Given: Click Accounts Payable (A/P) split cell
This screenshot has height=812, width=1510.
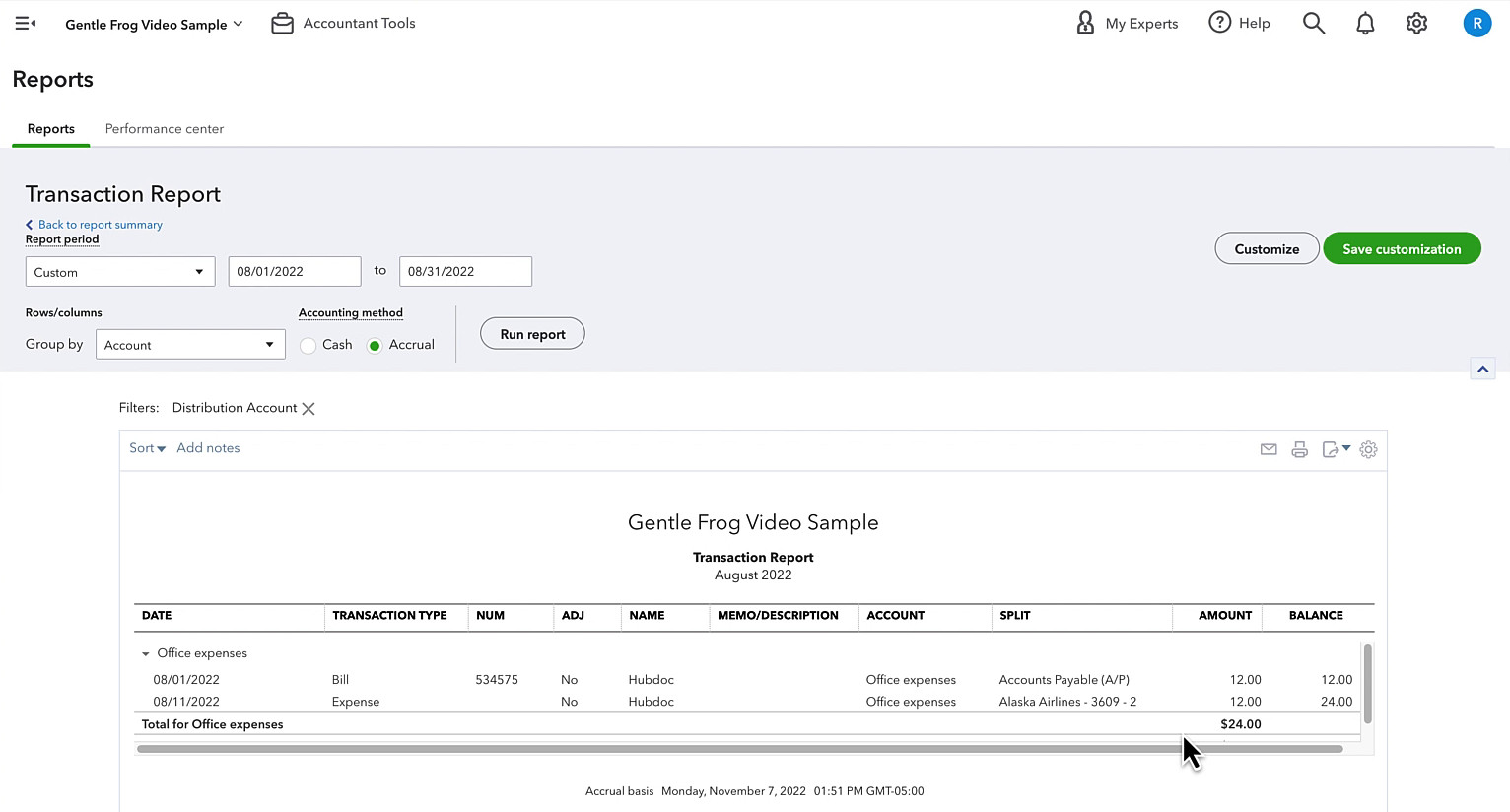Looking at the screenshot, I should [1064, 680].
